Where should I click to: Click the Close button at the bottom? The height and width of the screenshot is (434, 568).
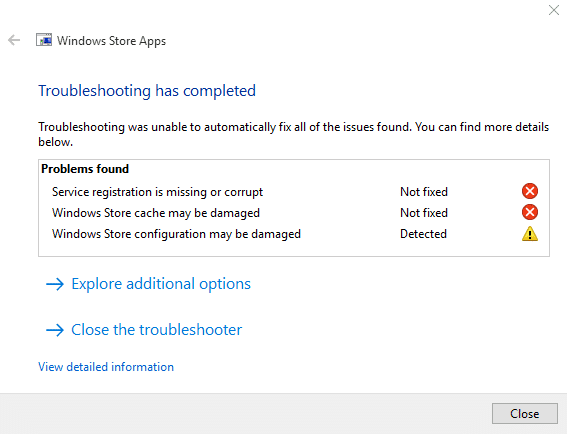(525, 413)
